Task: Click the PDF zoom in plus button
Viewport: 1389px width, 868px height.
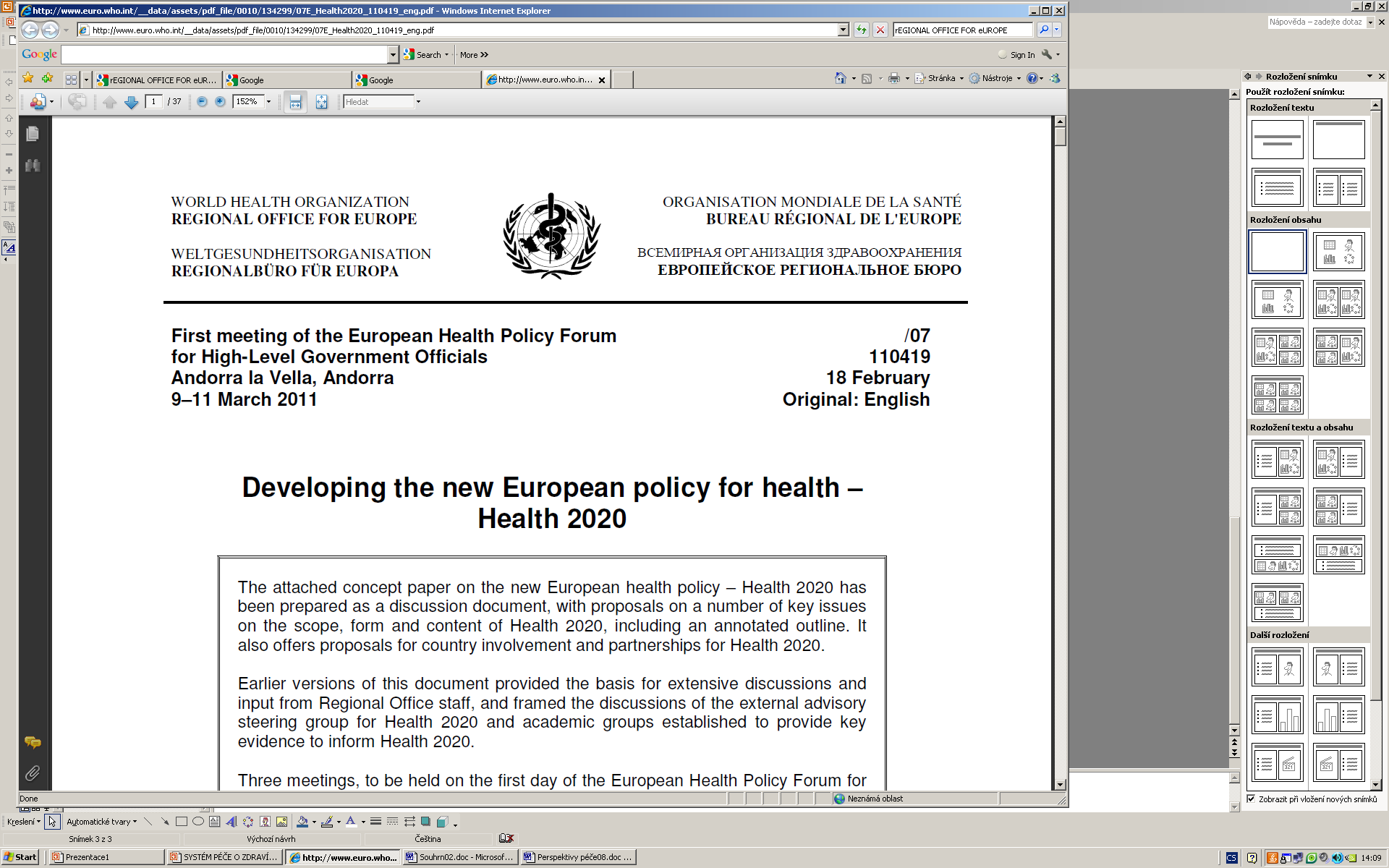Action: coord(220,102)
